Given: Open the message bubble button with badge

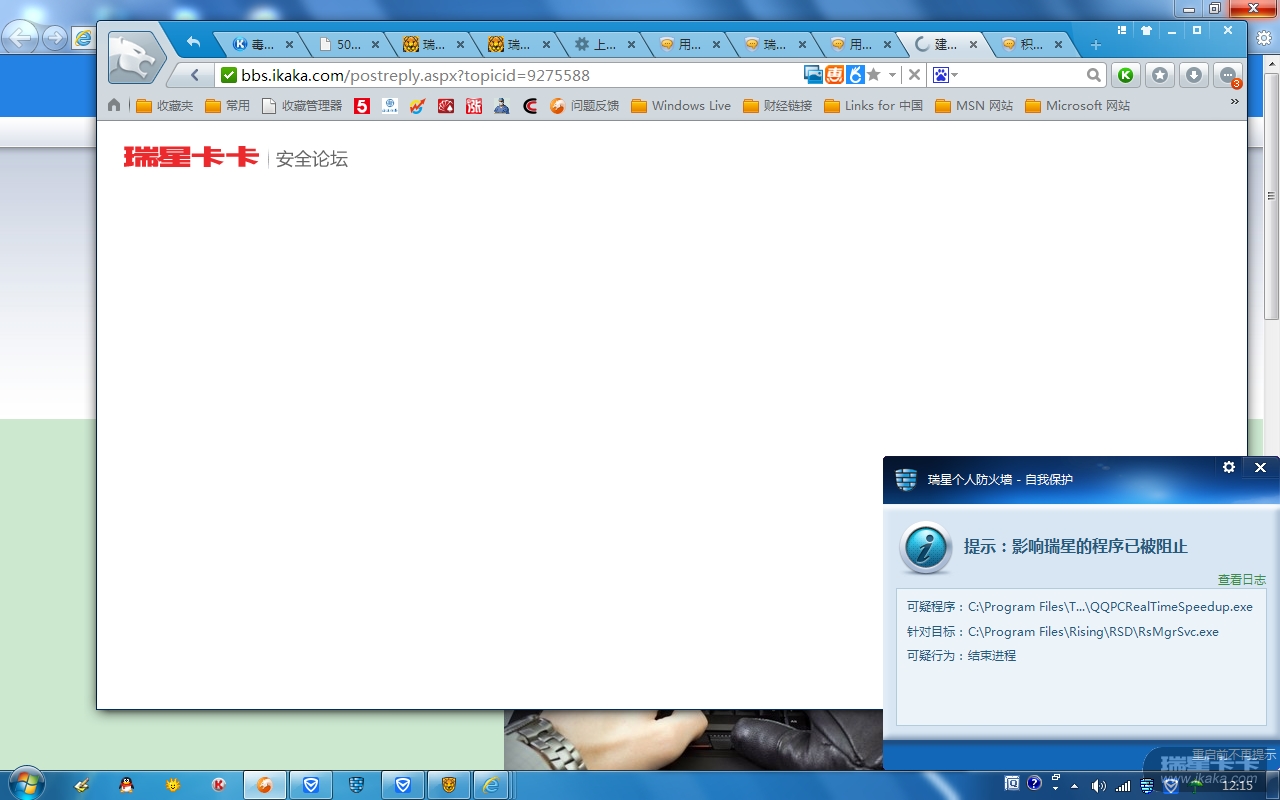Looking at the screenshot, I should tap(1229, 76).
